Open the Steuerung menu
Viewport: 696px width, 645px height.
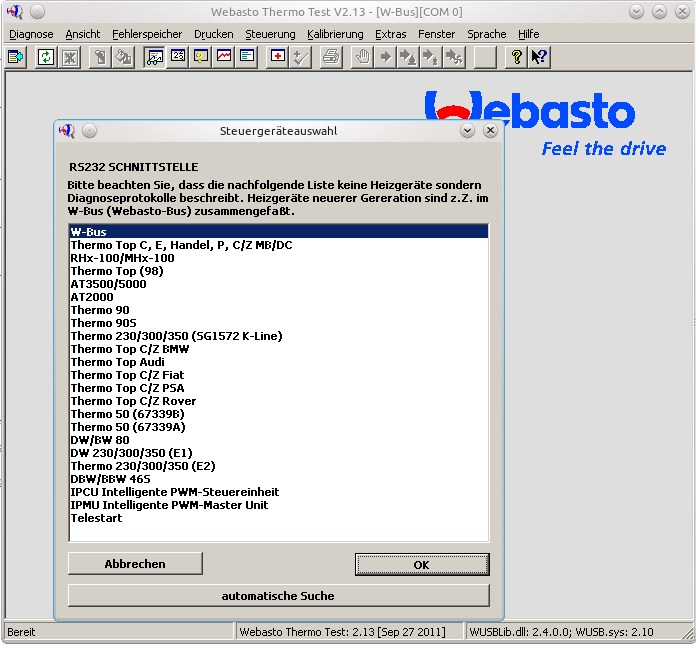tap(270, 34)
